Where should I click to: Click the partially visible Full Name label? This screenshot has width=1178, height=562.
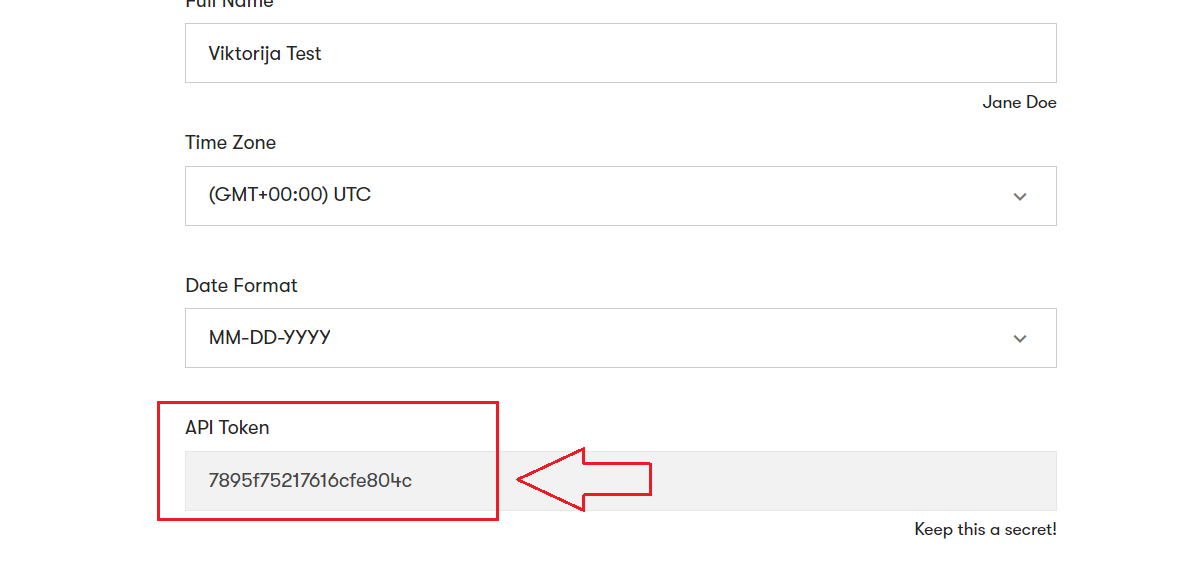pos(229,5)
